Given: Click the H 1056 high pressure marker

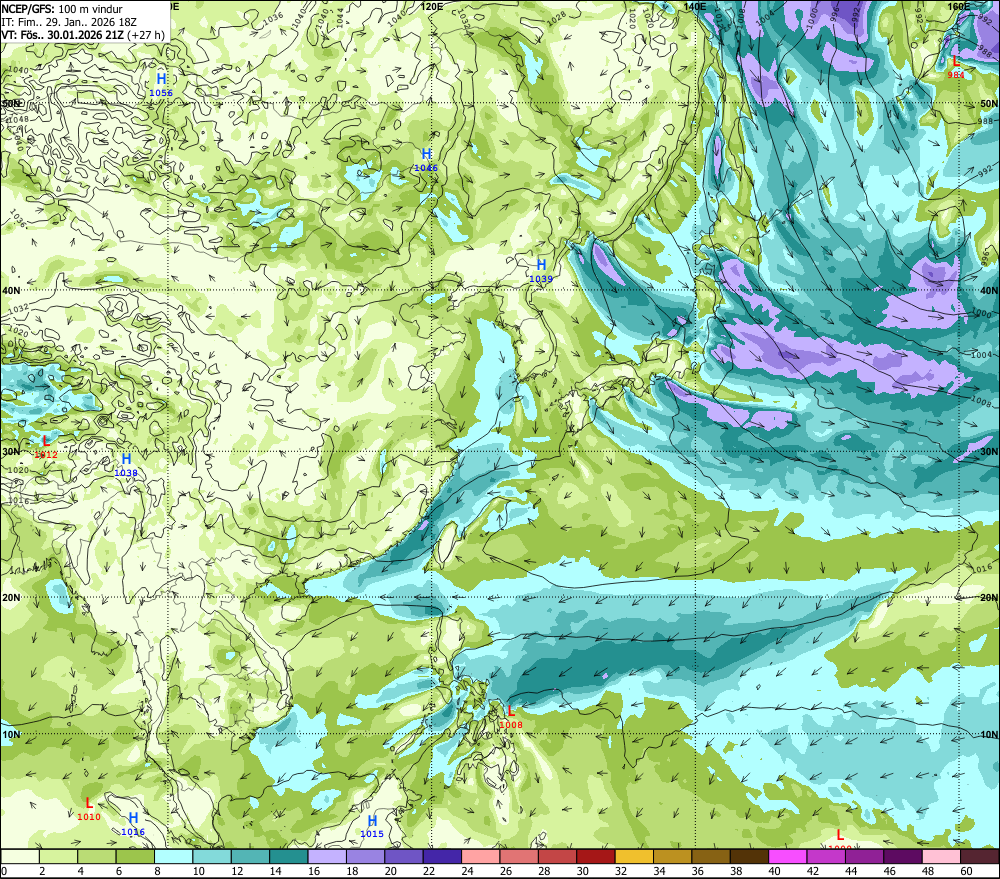Looking at the screenshot, I should pyautogui.click(x=161, y=84).
